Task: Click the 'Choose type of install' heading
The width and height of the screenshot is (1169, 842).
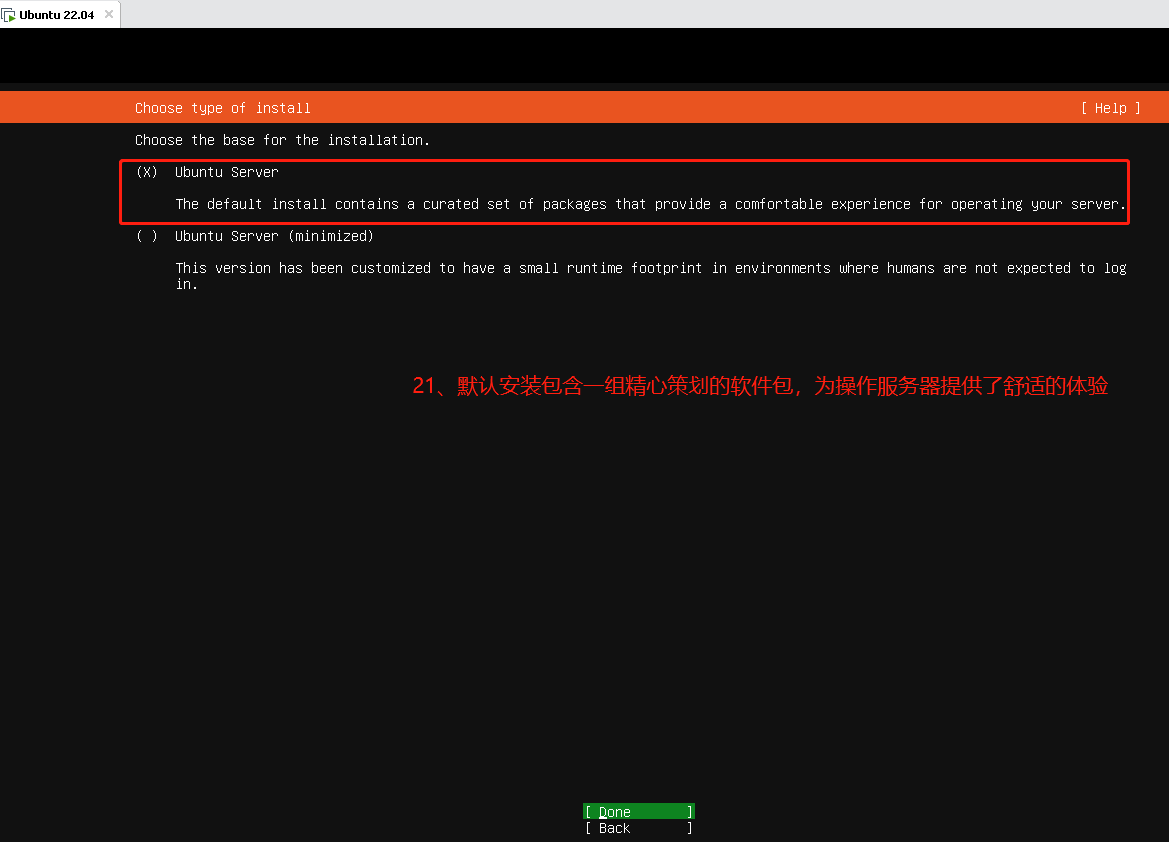Action: 222,108
